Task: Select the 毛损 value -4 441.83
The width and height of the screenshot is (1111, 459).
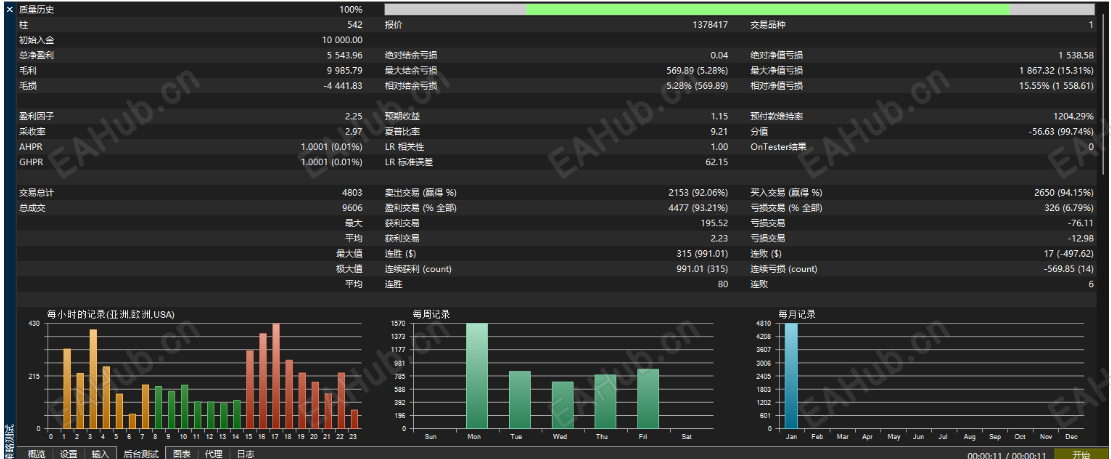Action: (343, 86)
